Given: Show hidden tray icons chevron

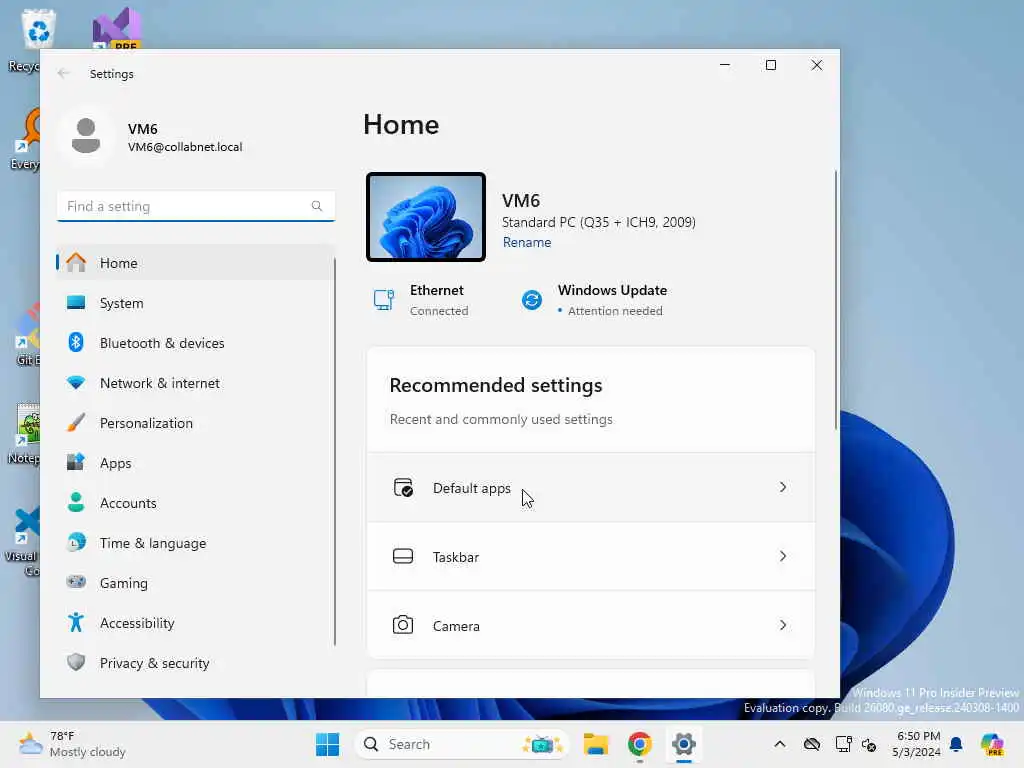Looking at the screenshot, I should (x=780, y=744).
